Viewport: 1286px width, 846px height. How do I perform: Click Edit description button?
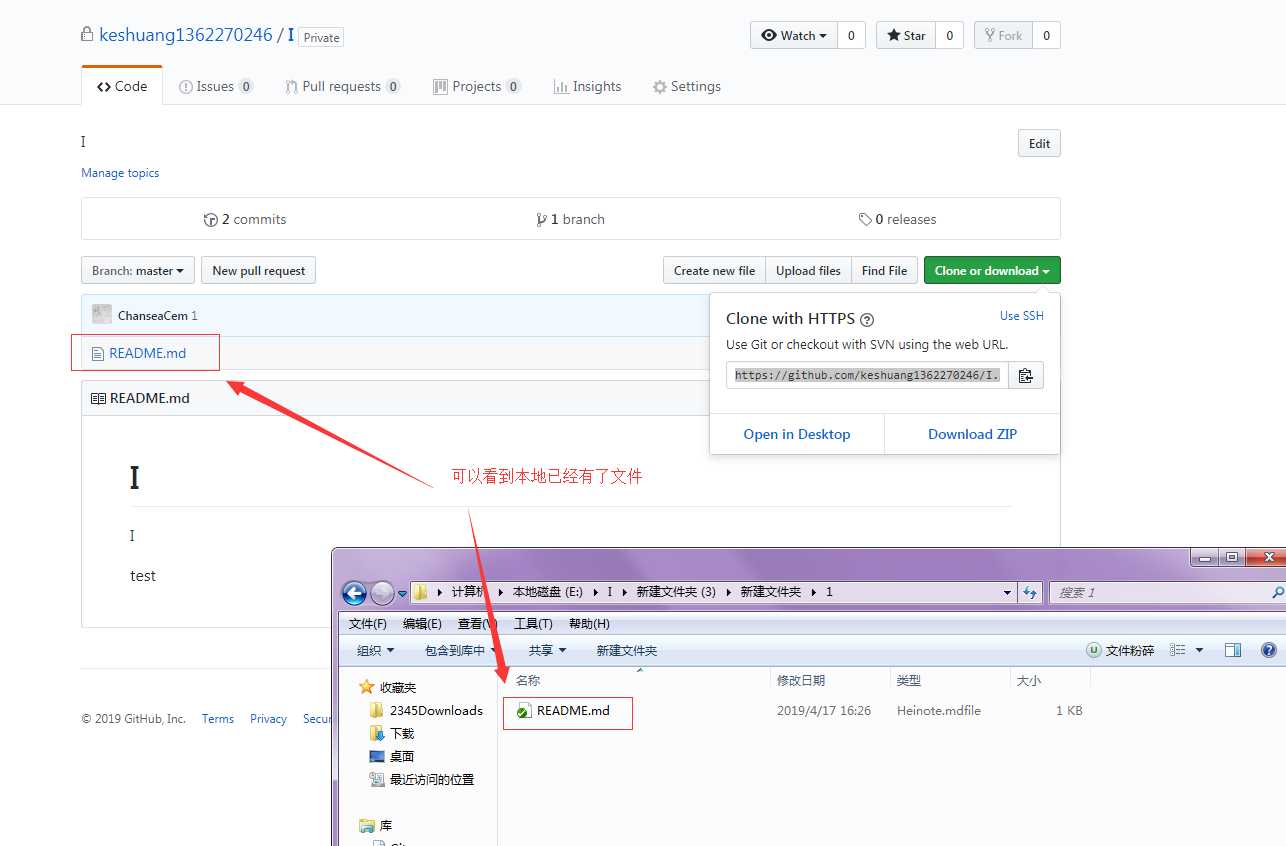1039,143
